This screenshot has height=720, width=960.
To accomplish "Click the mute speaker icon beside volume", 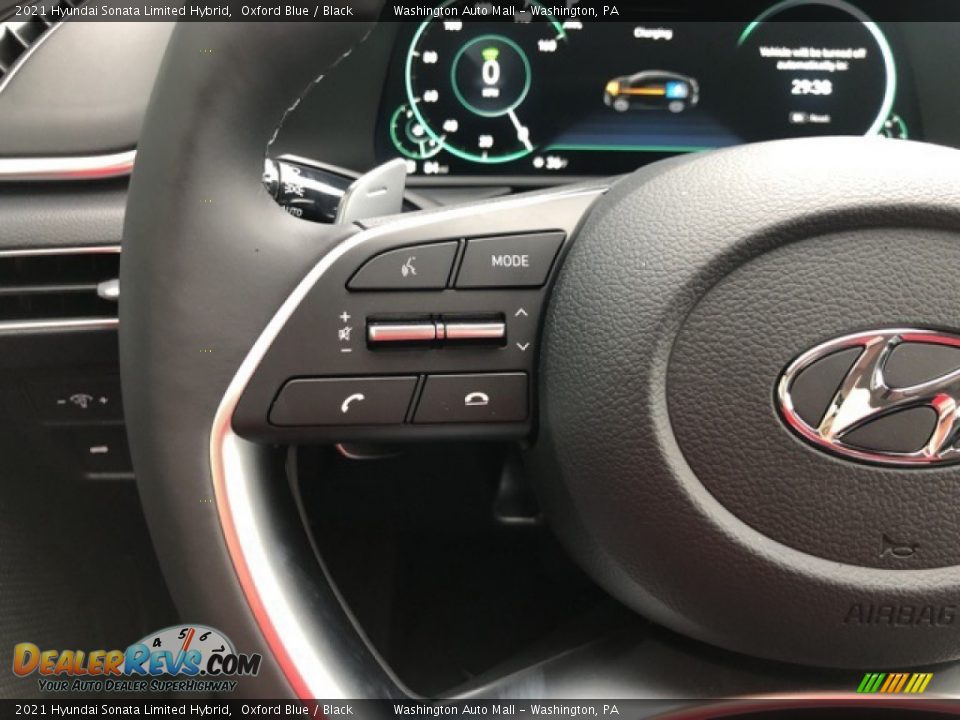I will click(x=345, y=334).
